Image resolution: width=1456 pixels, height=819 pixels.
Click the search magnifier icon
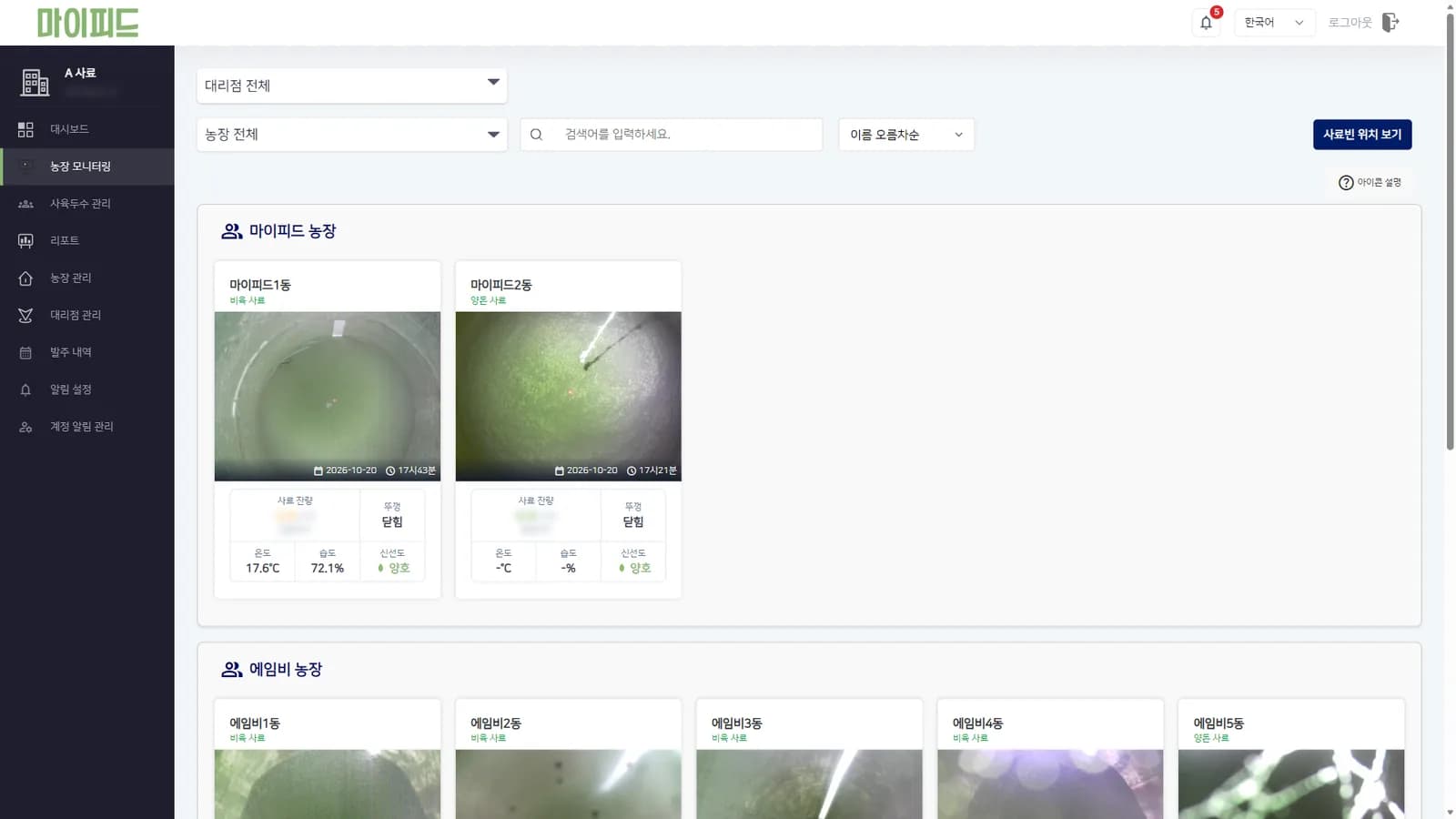536,135
